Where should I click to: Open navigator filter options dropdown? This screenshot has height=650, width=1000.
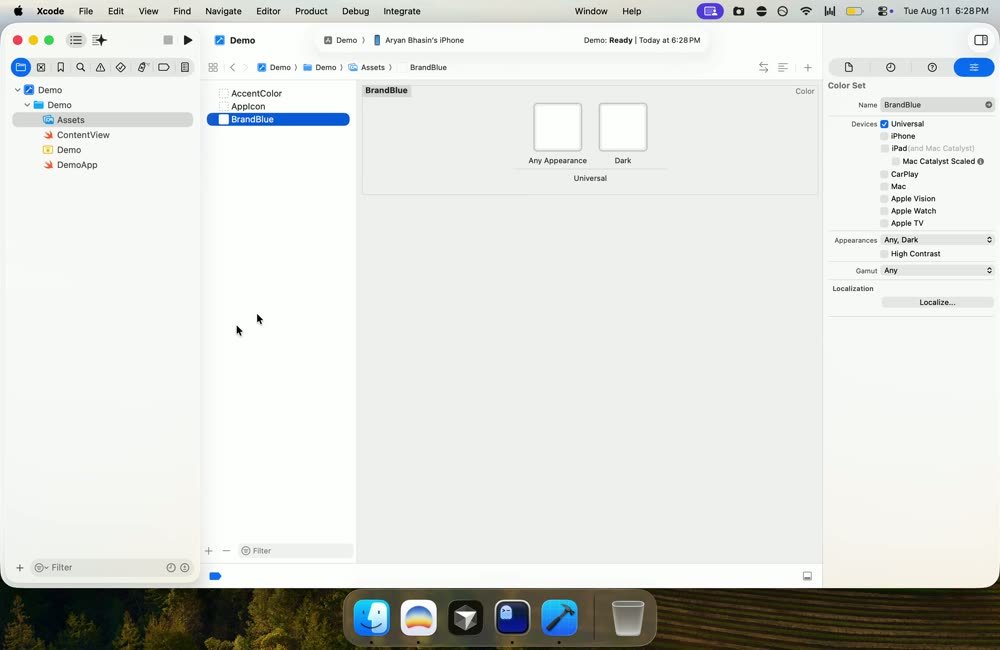click(41, 567)
